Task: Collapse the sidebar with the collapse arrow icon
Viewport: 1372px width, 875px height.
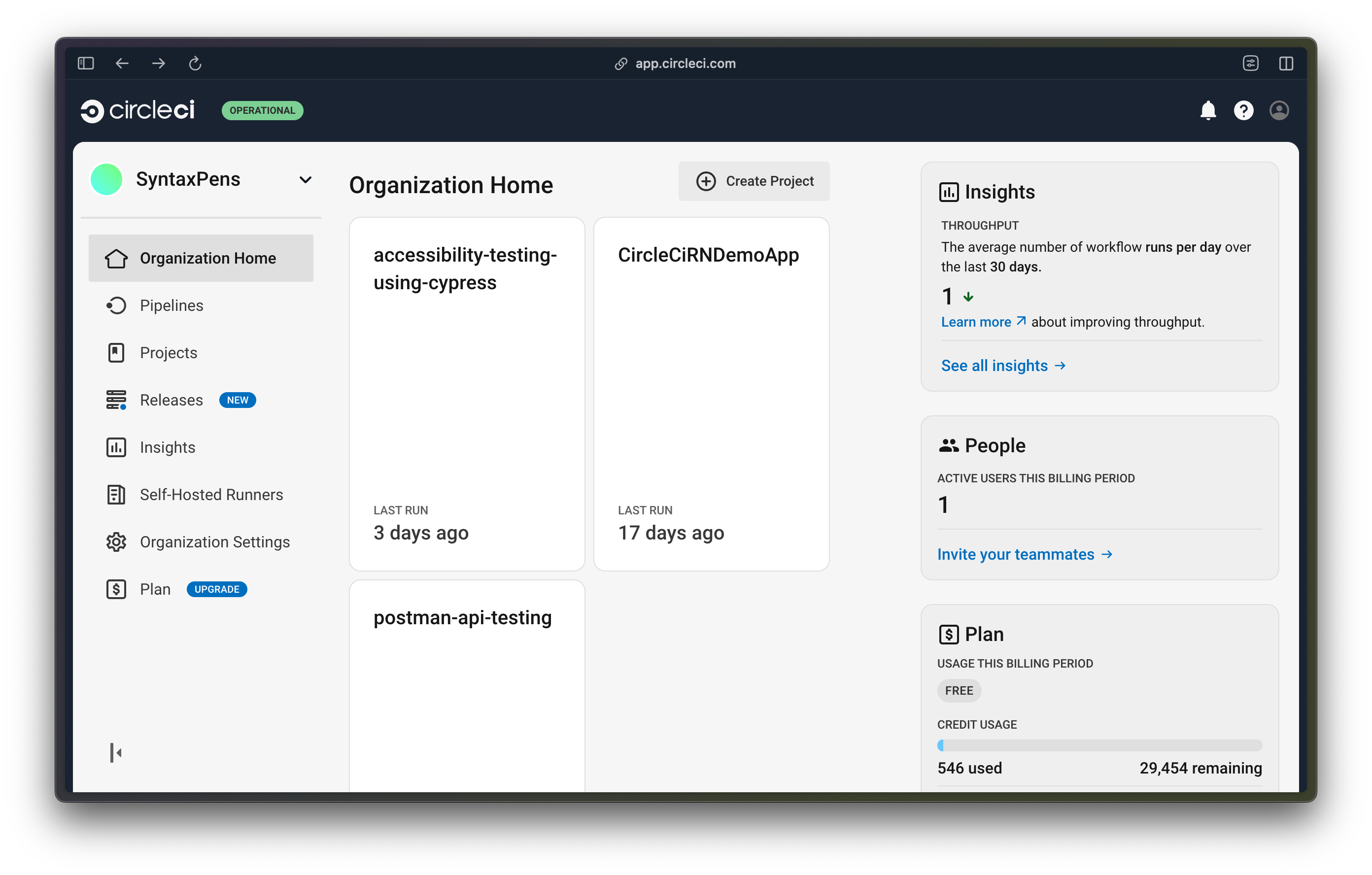Action: 116,752
